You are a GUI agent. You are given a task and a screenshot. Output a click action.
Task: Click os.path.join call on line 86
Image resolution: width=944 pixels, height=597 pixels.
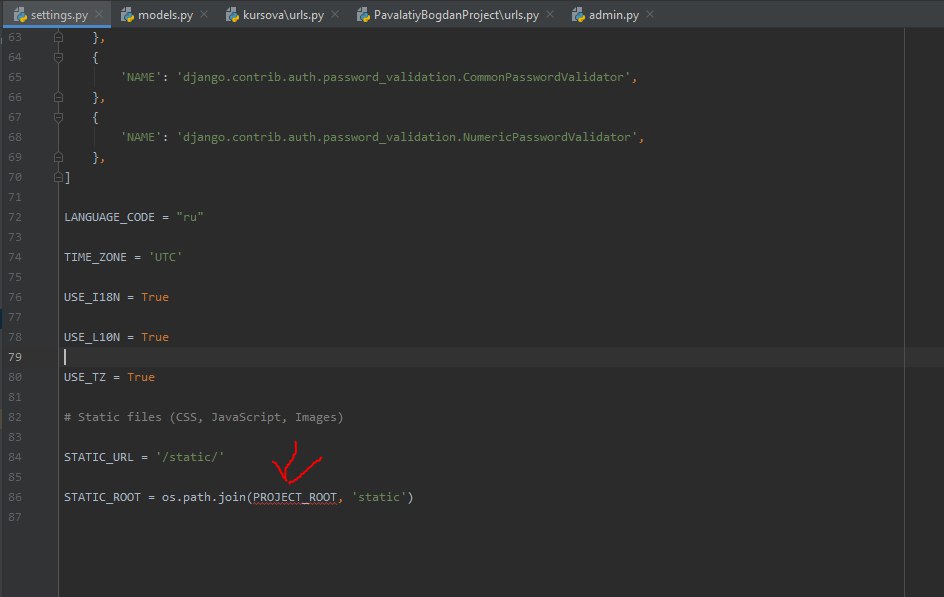point(203,497)
